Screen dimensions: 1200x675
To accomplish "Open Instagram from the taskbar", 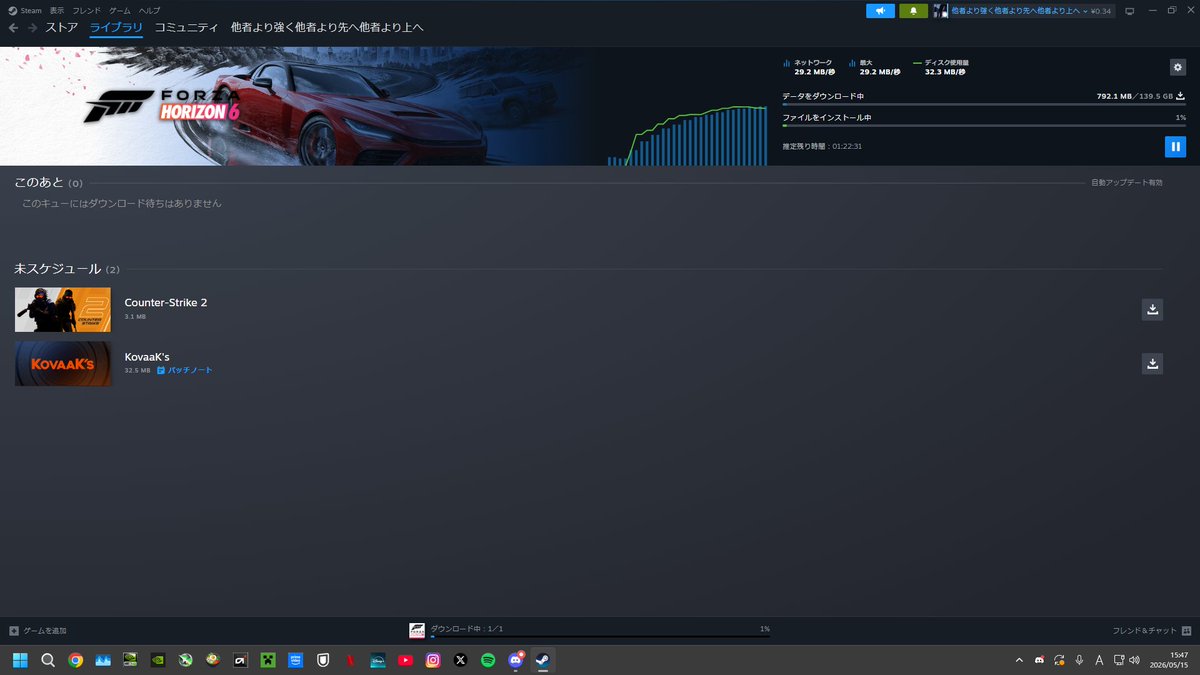I will 433,660.
